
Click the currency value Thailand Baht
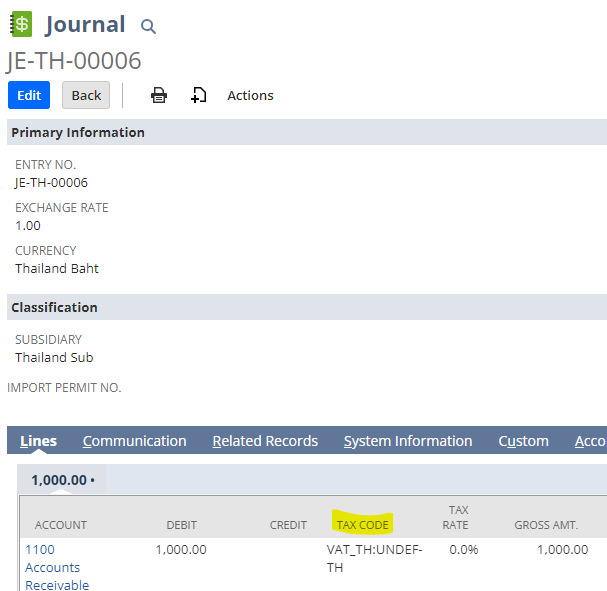57,268
